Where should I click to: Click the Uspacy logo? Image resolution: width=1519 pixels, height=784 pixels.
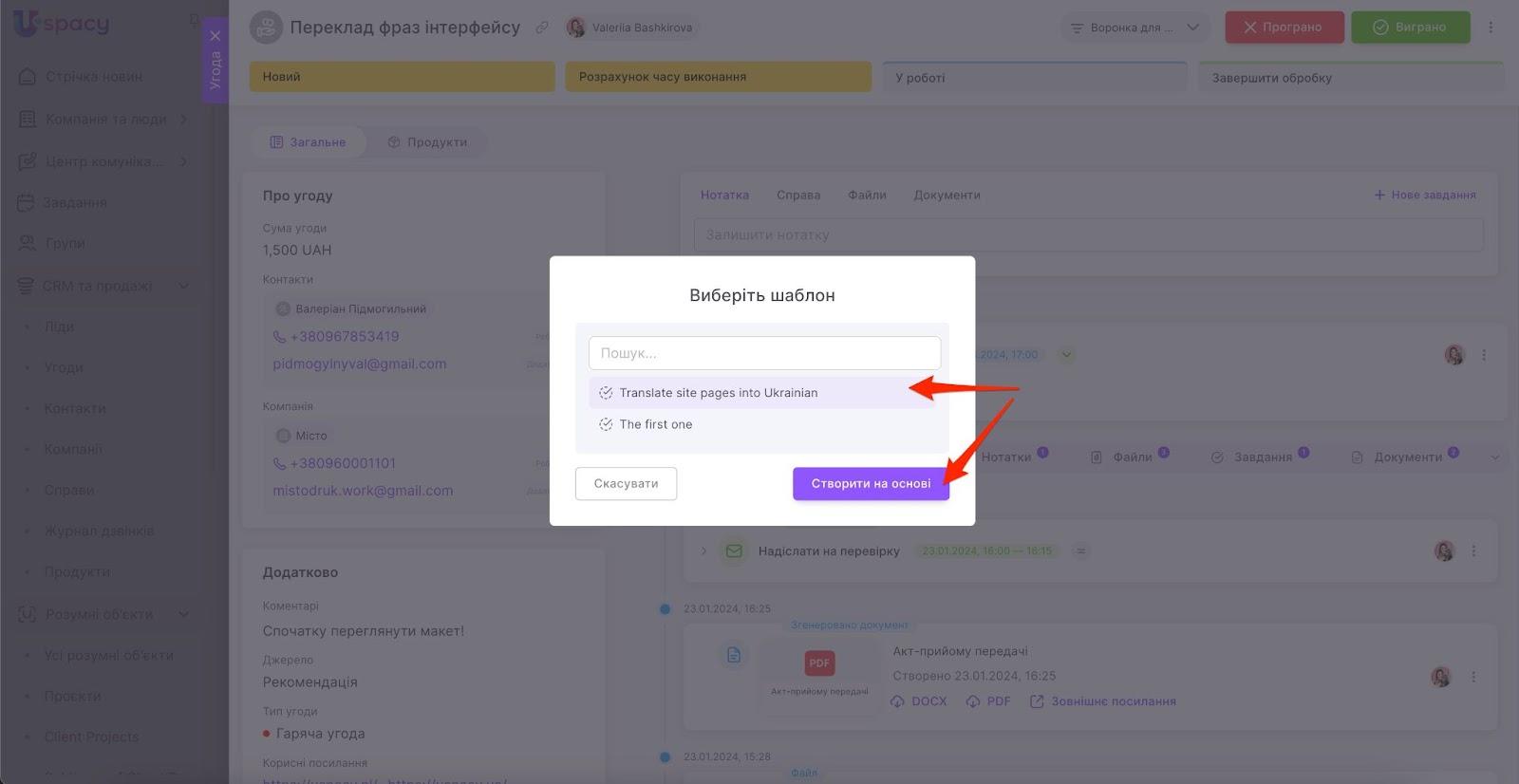(62, 24)
